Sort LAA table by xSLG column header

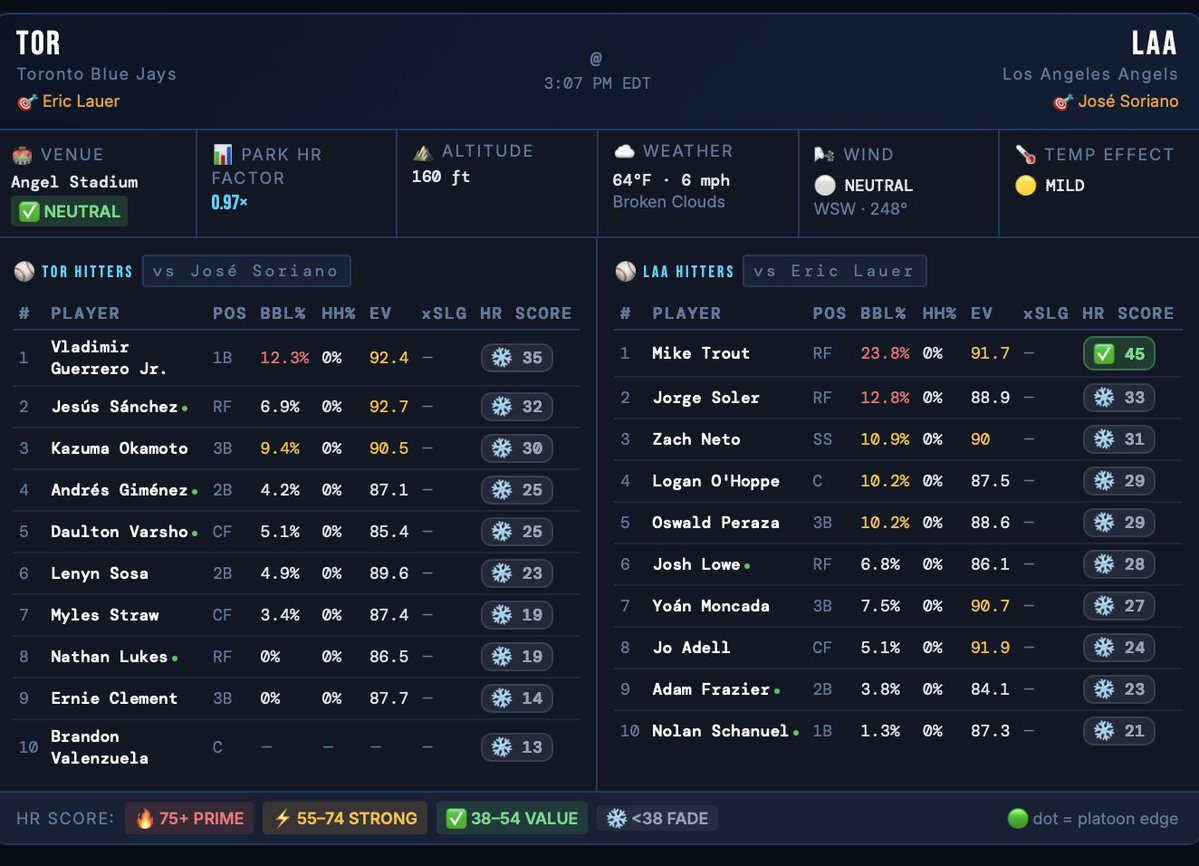click(1045, 313)
